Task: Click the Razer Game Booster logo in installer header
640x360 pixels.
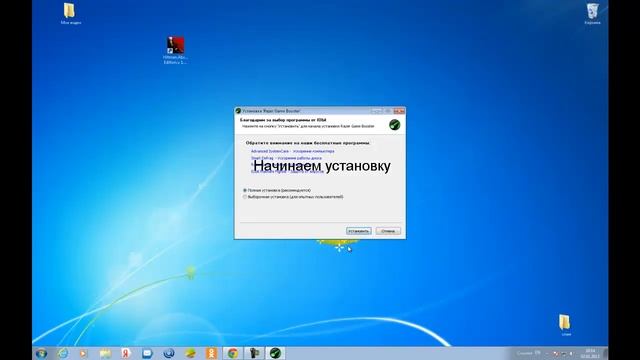Action: (394, 124)
